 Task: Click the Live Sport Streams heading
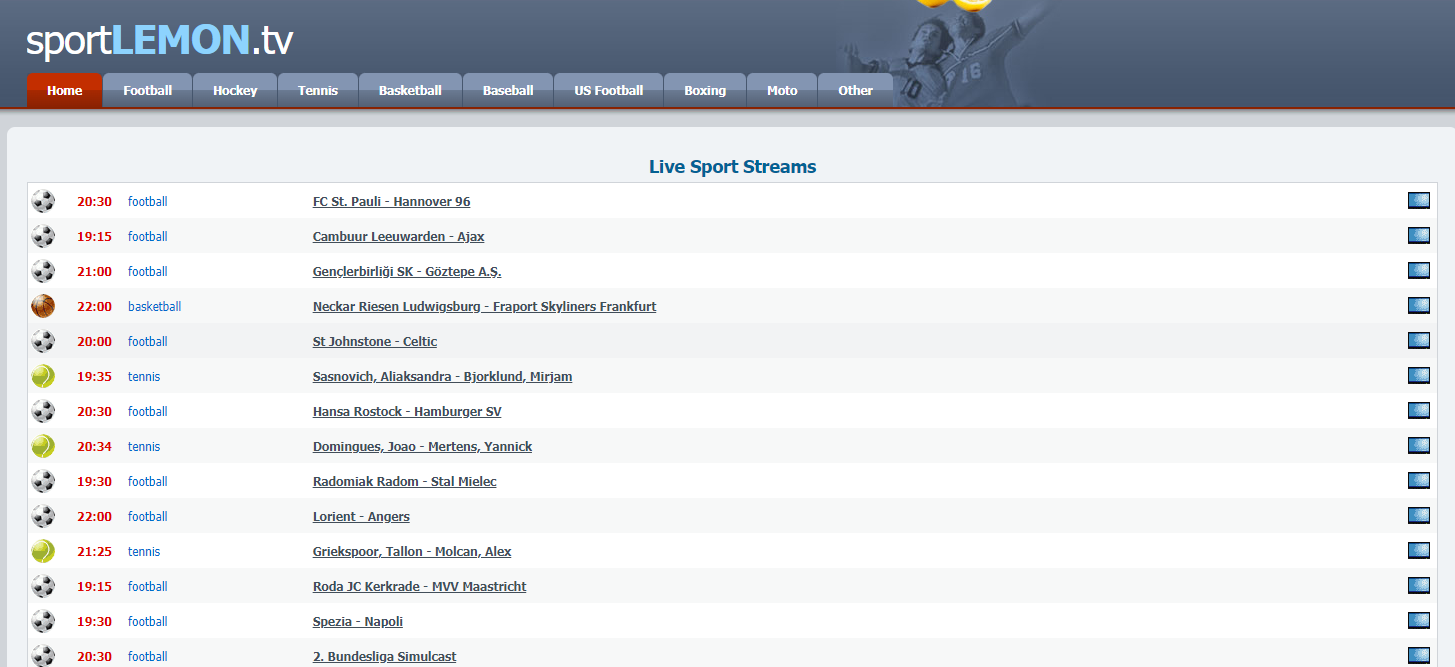click(732, 167)
